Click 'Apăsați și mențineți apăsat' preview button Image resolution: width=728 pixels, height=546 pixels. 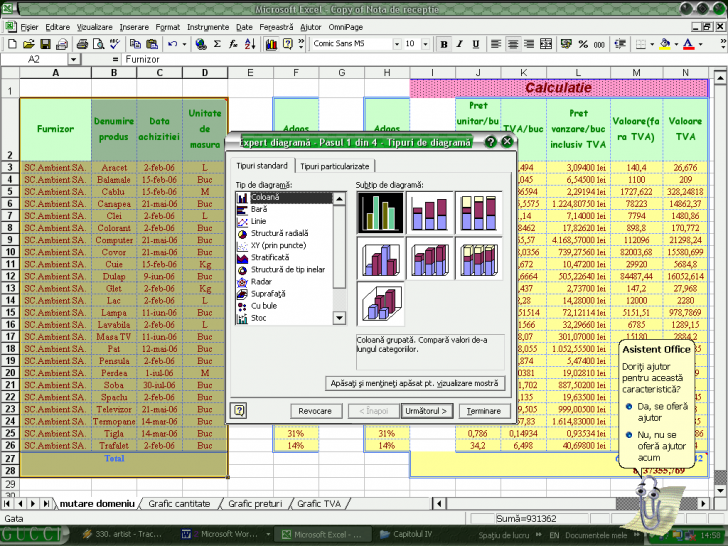(415, 384)
